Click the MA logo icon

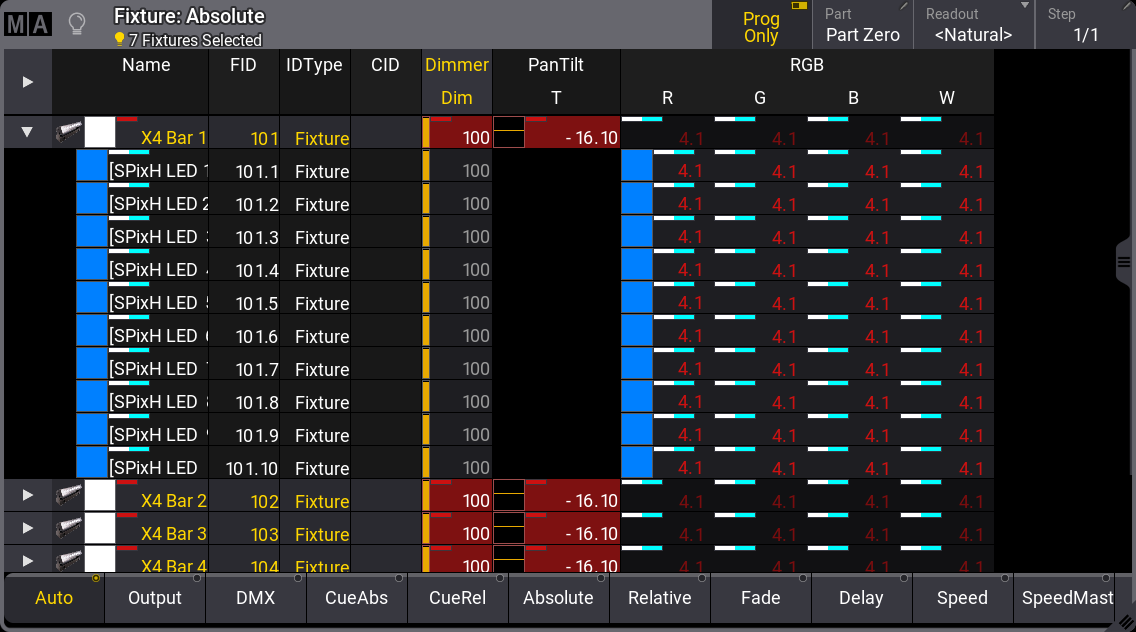pos(27,24)
